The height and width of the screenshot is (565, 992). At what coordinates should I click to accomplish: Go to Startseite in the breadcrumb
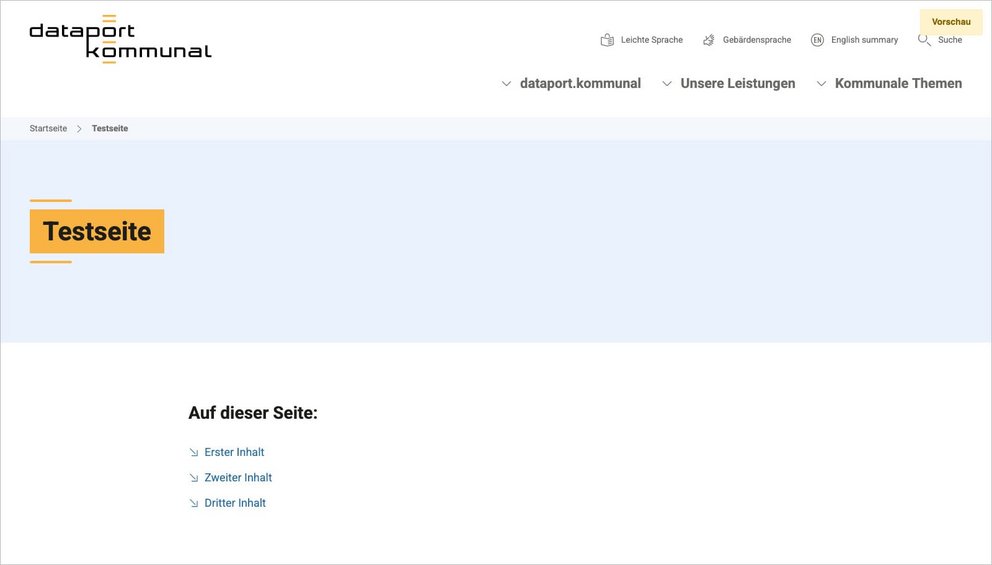click(48, 129)
